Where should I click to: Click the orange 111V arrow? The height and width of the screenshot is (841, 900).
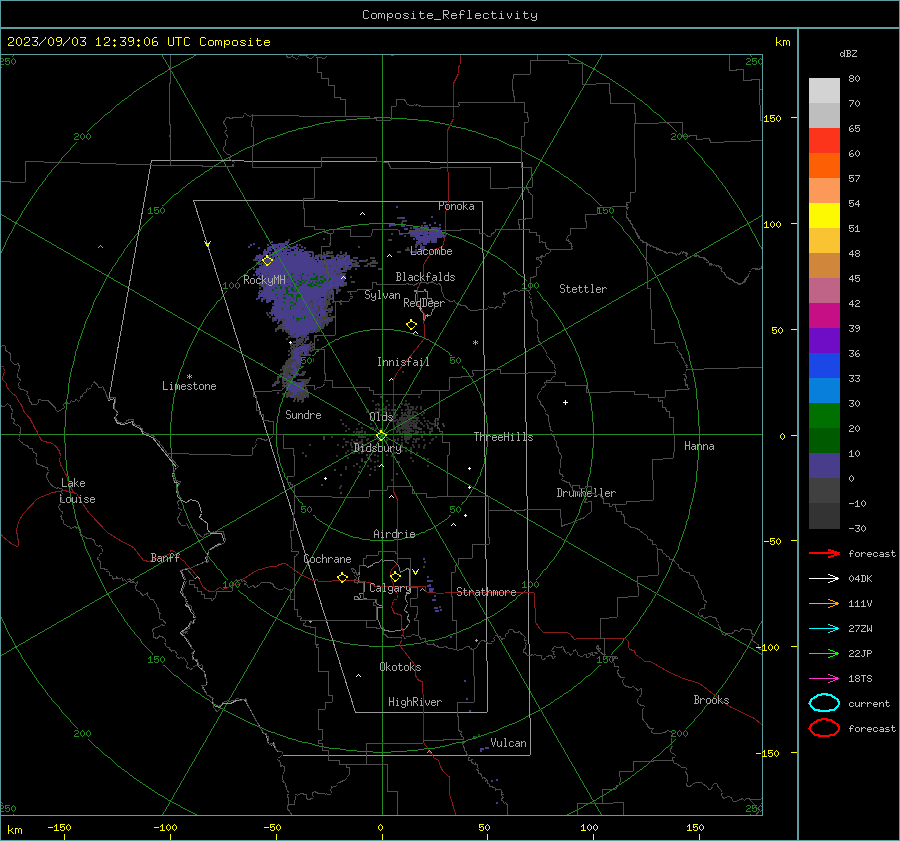pos(824,603)
